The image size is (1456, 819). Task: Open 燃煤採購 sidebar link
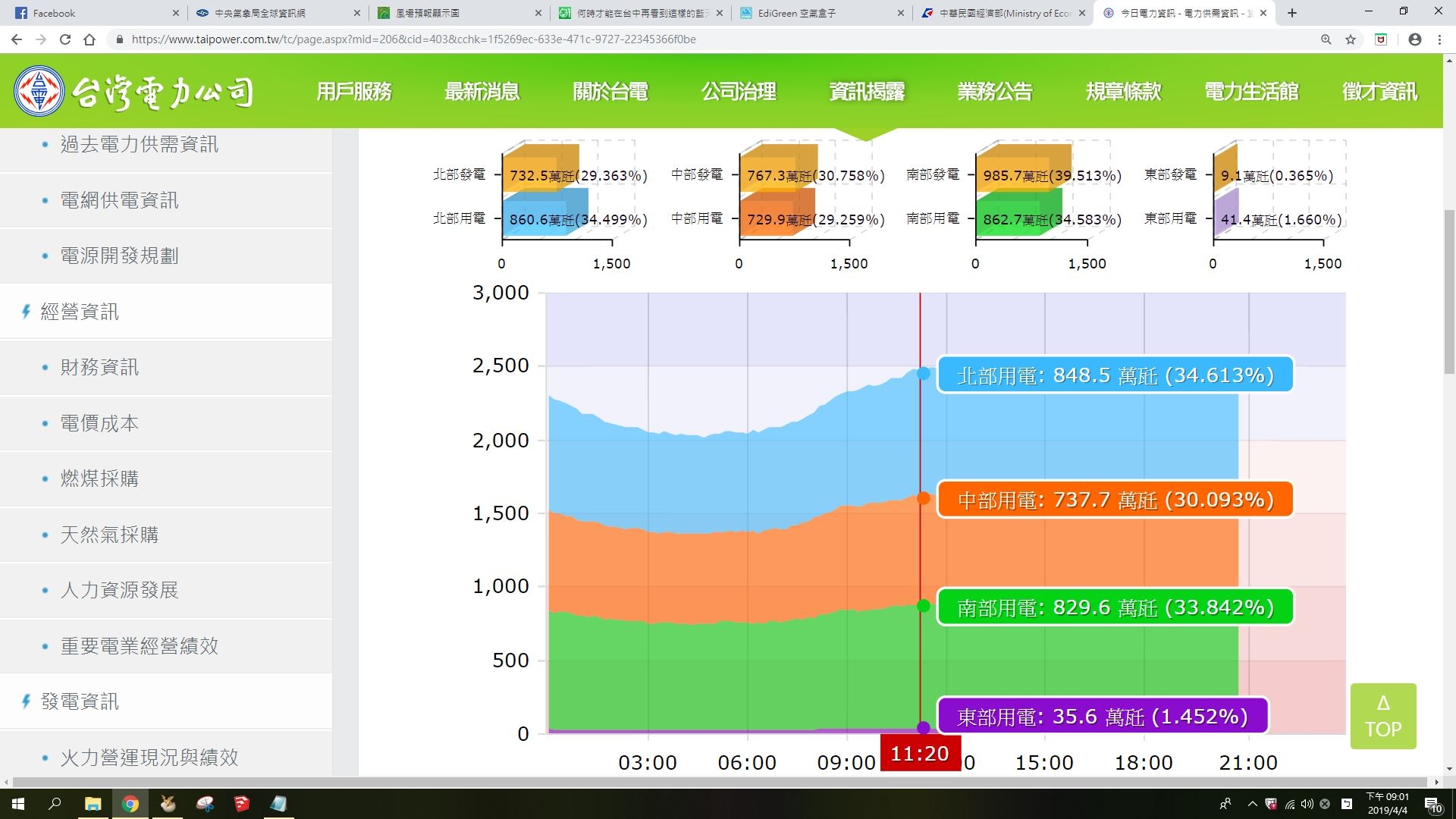100,479
